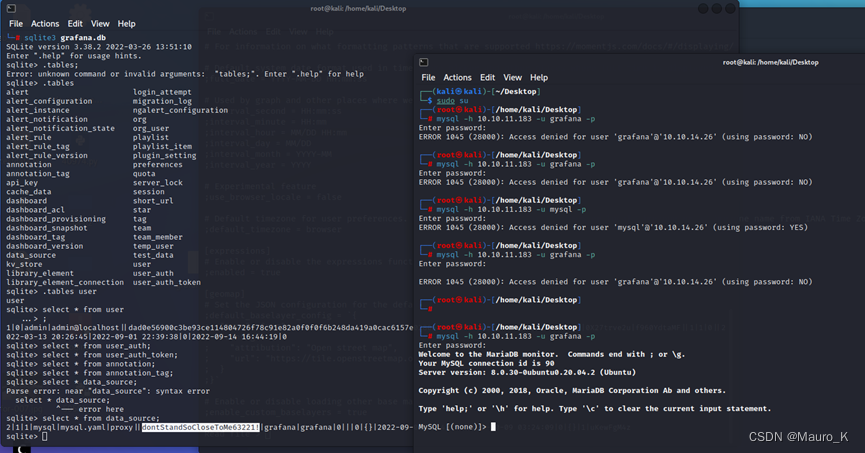Select the temp_user table name
865x453 pixels.
click(x=153, y=246)
